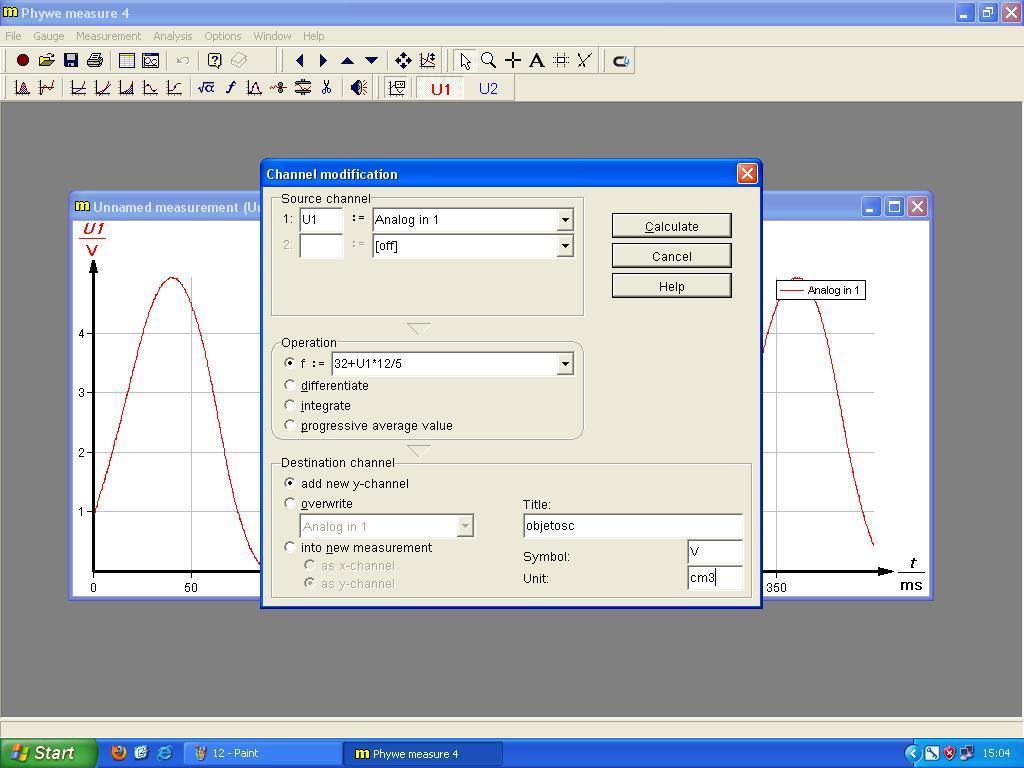
Task: Print the measurement using the printer icon
Action: [x=95, y=61]
